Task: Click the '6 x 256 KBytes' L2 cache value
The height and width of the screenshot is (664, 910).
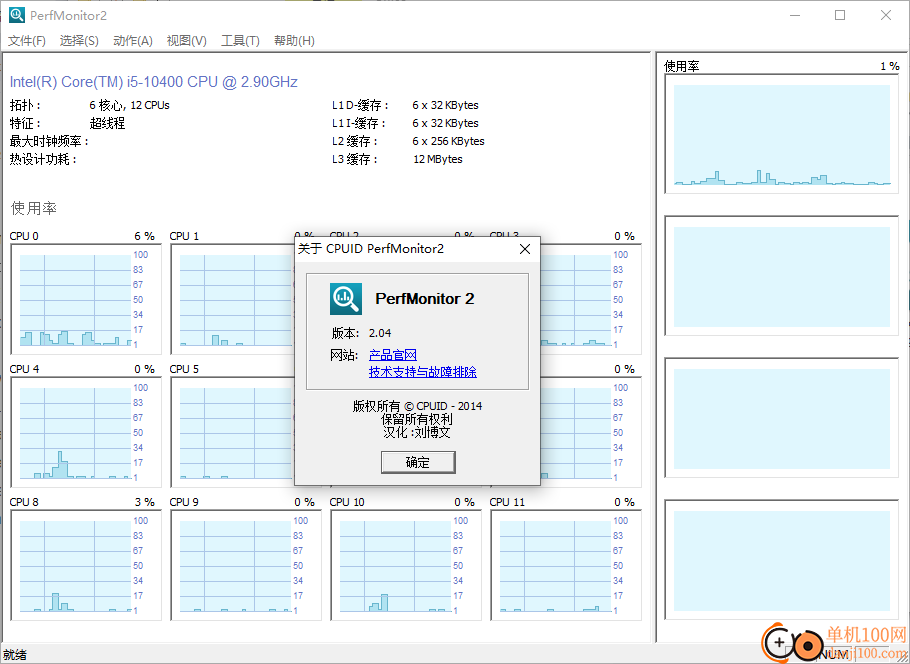Action: pos(448,141)
